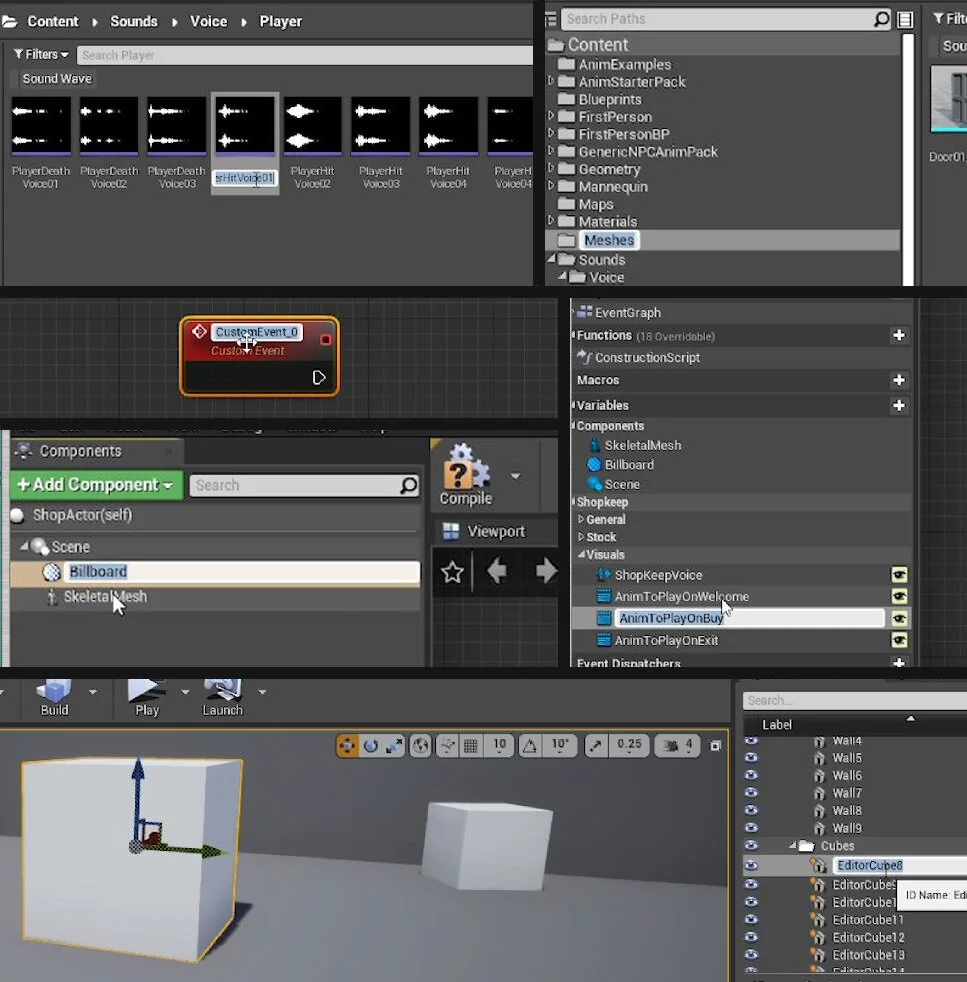Click the Launch button in the toolbar
Viewport: 967px width, 982px height.
221,698
